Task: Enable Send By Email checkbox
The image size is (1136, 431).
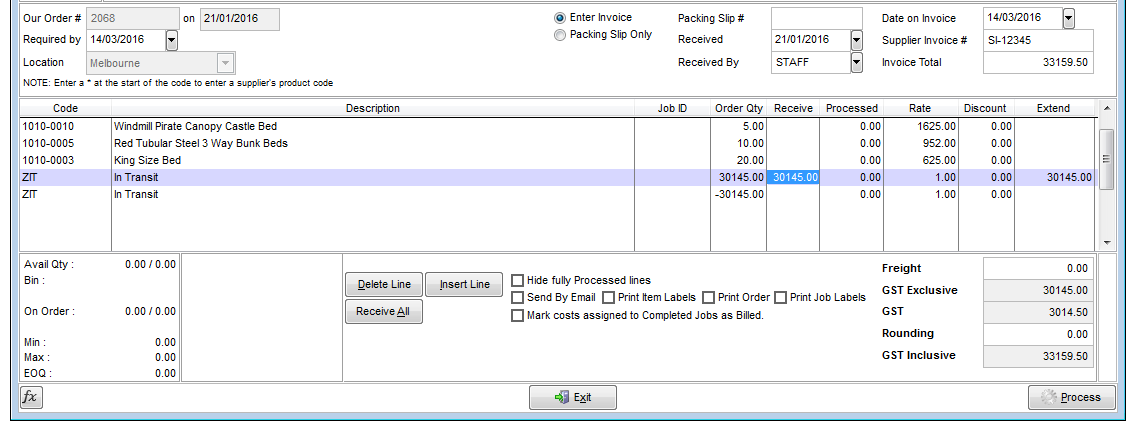Action: (517, 298)
